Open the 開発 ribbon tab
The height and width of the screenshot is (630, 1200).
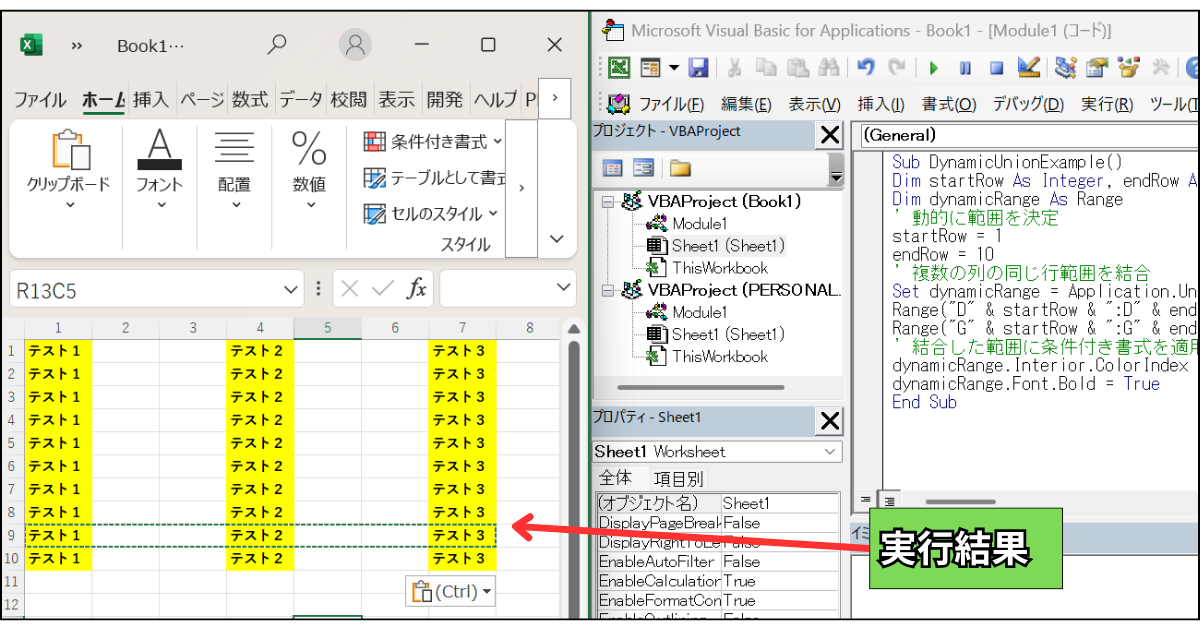click(x=444, y=100)
